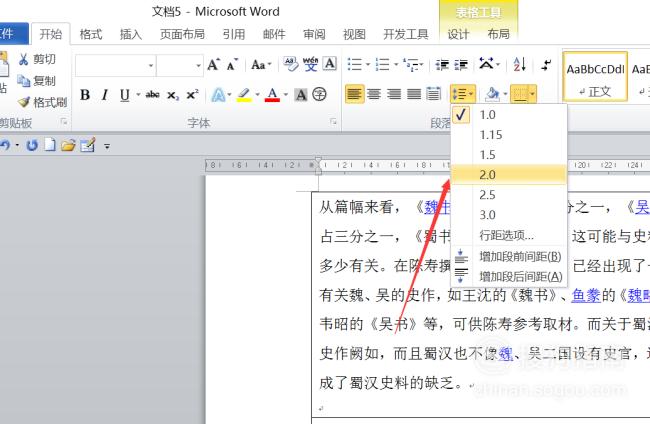Toggle bold formatting (B)
The height and width of the screenshot is (424, 650).
[85, 95]
